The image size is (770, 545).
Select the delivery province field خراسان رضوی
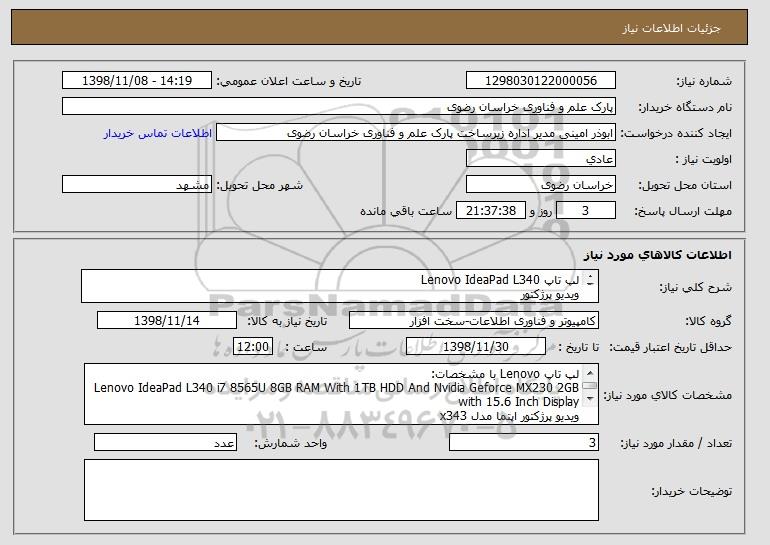tap(541, 185)
